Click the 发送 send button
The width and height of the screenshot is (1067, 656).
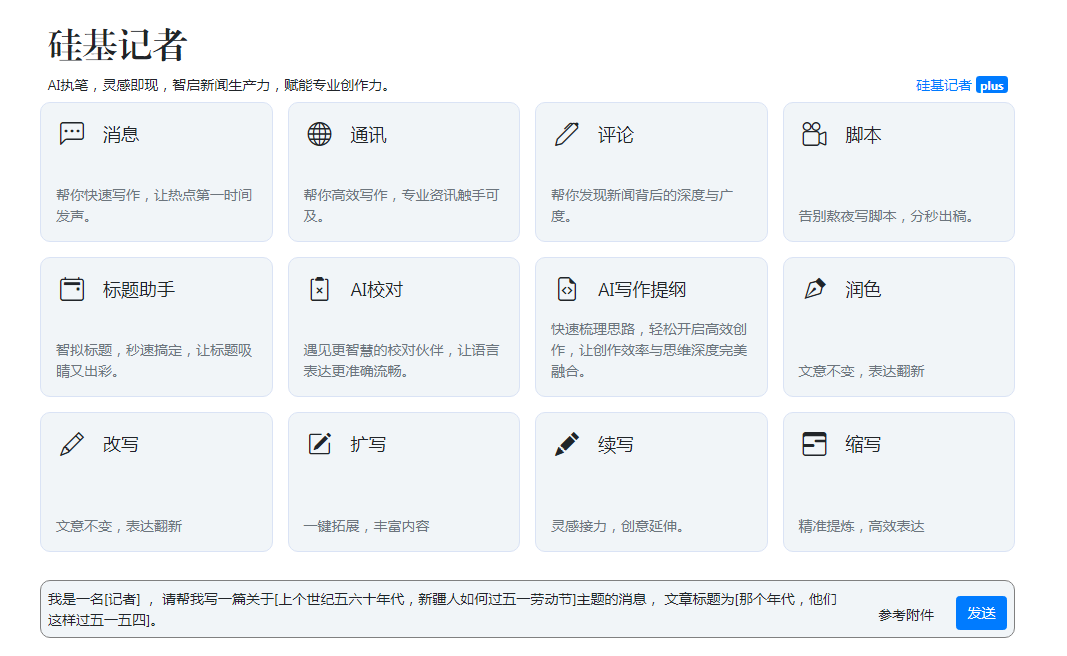click(x=981, y=613)
